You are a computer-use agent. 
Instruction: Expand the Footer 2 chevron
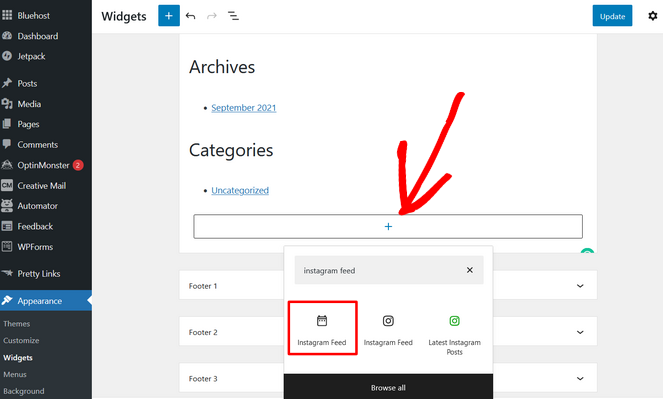tap(580, 332)
